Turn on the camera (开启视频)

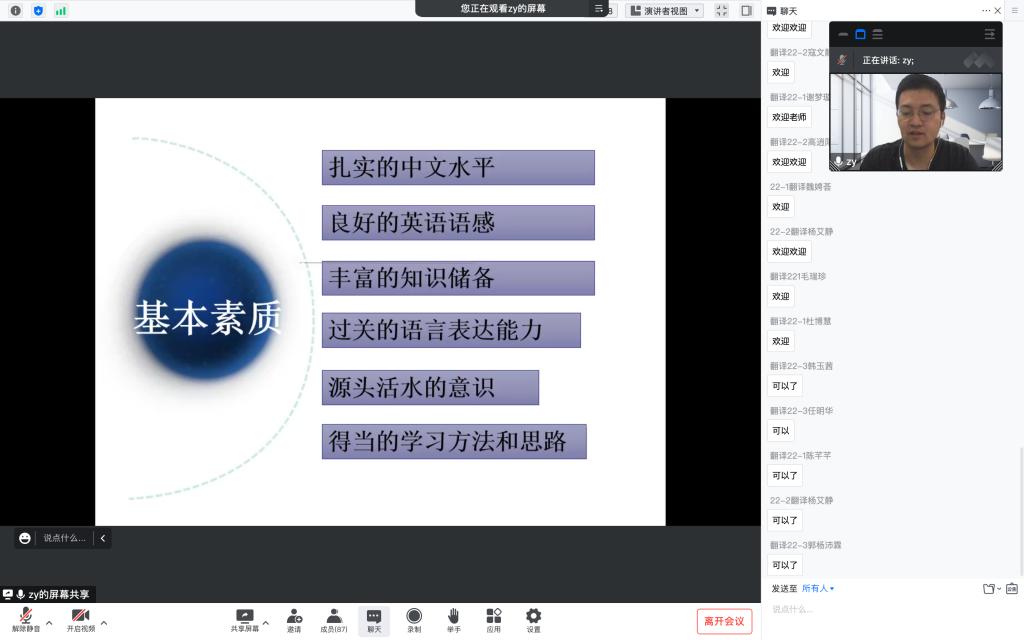point(81,619)
